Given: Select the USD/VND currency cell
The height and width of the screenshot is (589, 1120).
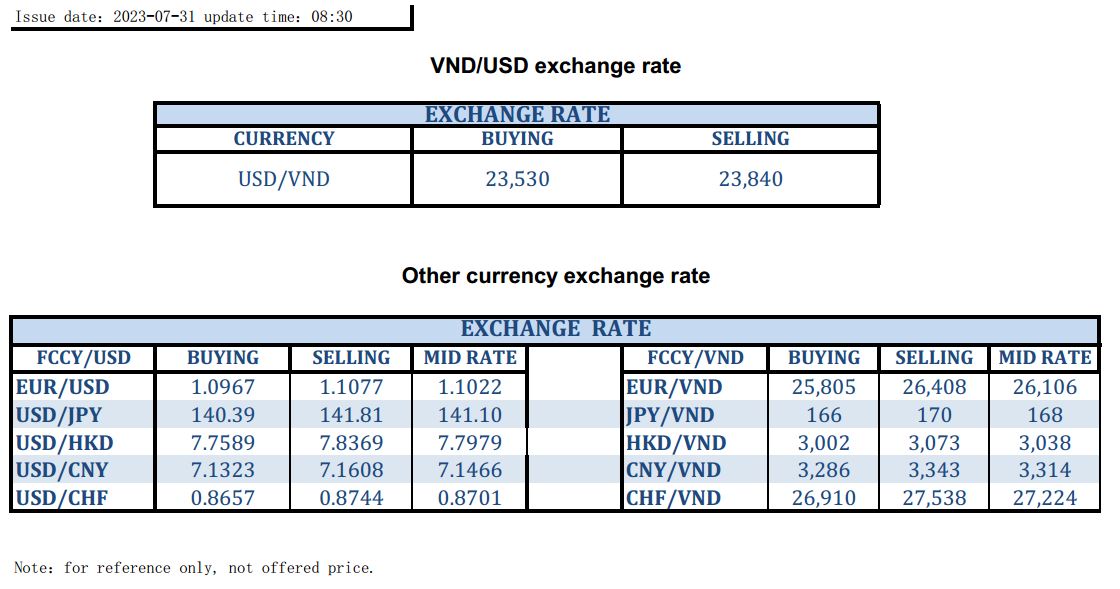Looking at the screenshot, I should [283, 180].
